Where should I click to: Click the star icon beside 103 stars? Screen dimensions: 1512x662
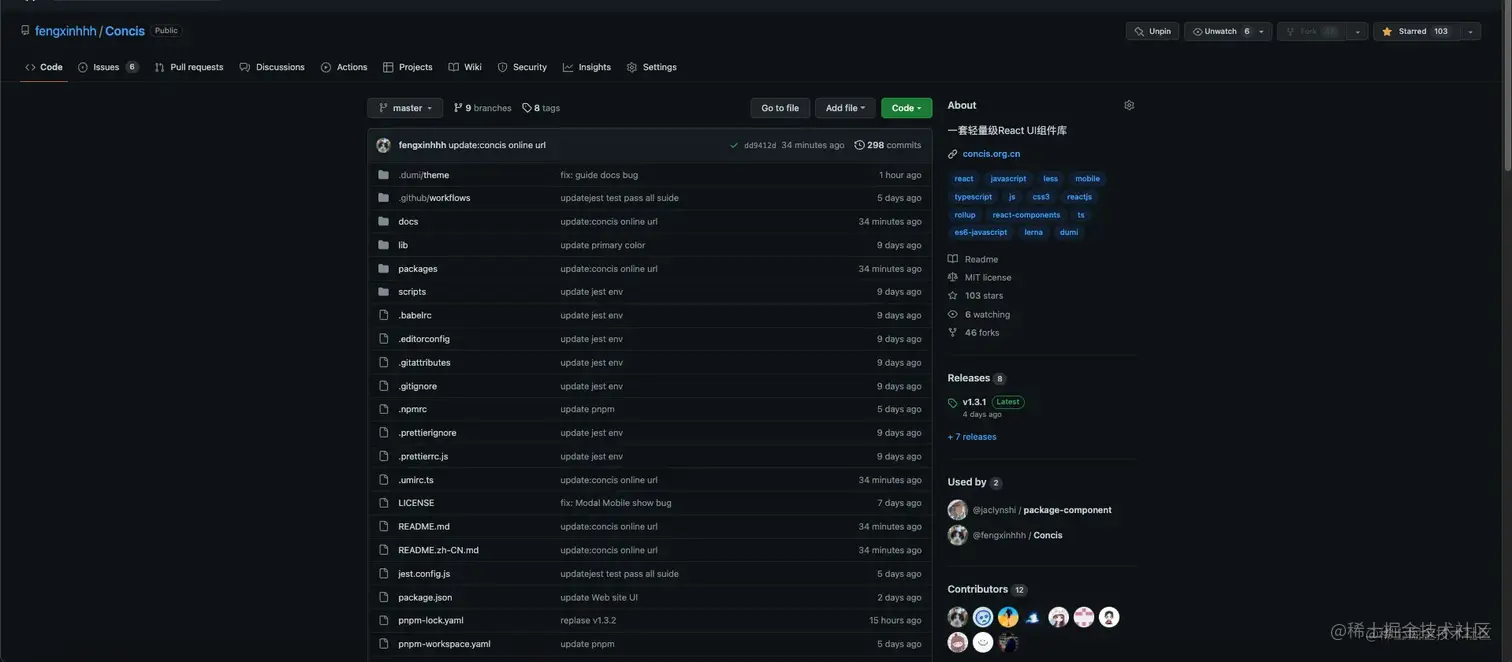pyautogui.click(x=953, y=296)
